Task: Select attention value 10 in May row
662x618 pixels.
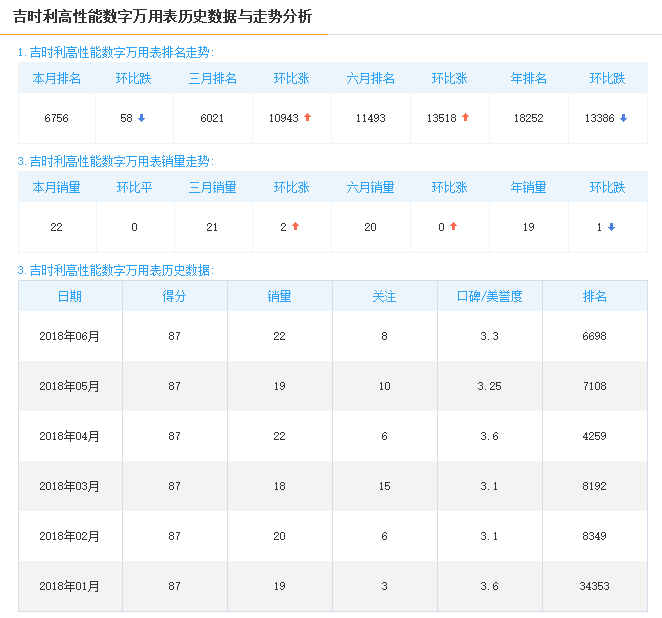Action: (x=384, y=386)
